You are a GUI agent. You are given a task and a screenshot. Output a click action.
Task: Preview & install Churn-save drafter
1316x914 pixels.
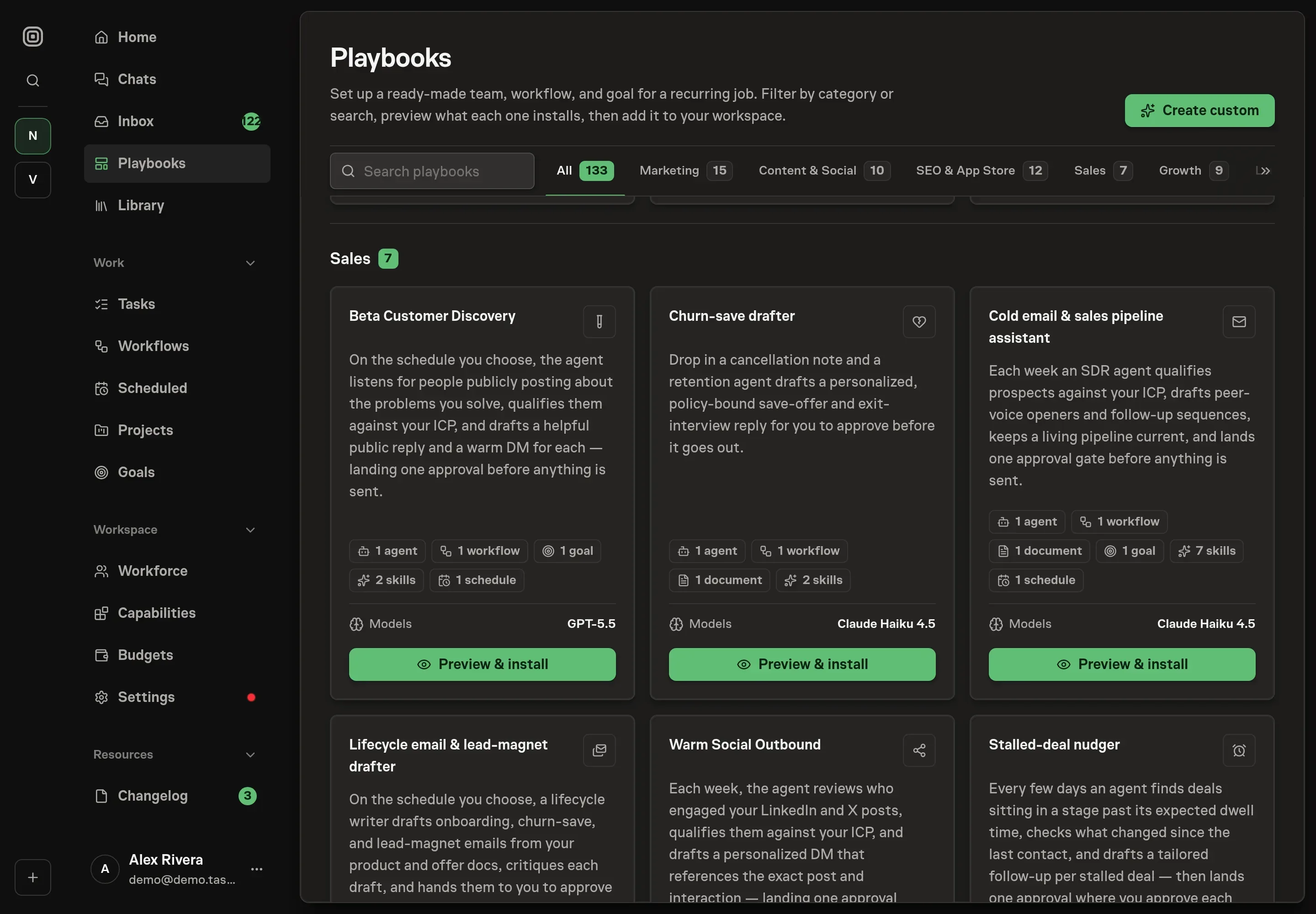click(802, 664)
